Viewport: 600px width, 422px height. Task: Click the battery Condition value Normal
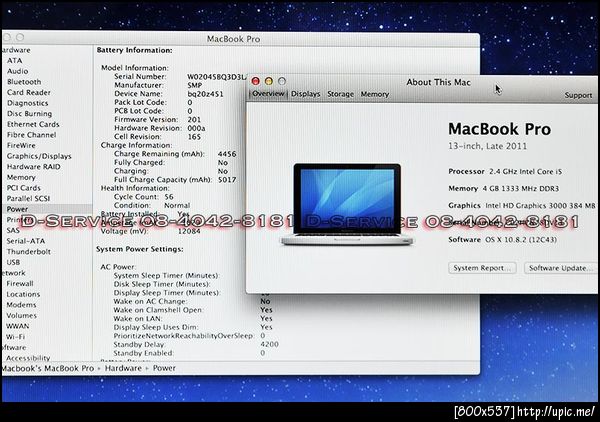[x=177, y=205]
